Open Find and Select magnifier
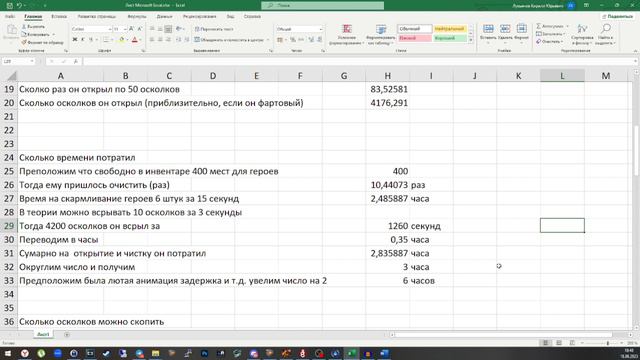The height and width of the screenshot is (360, 640). (x=606, y=34)
